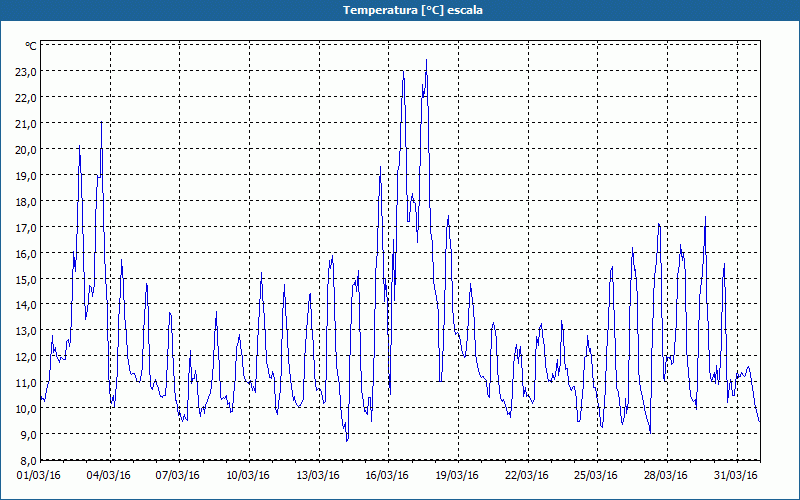Click the 'Temperatura [°C] escala' title text
Image resolution: width=800 pixels, height=500 pixels.
point(413,10)
